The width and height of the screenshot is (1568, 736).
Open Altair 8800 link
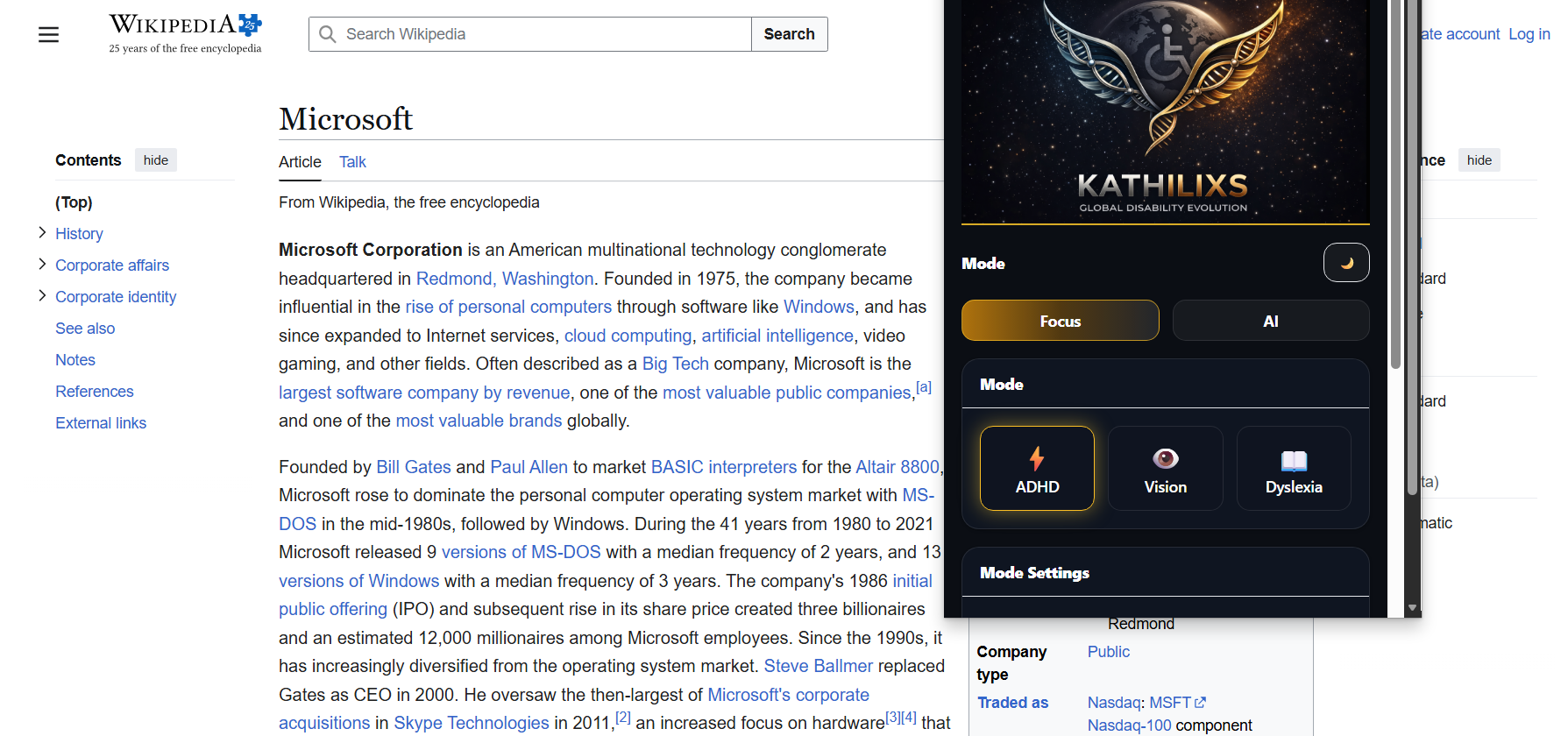point(898,467)
